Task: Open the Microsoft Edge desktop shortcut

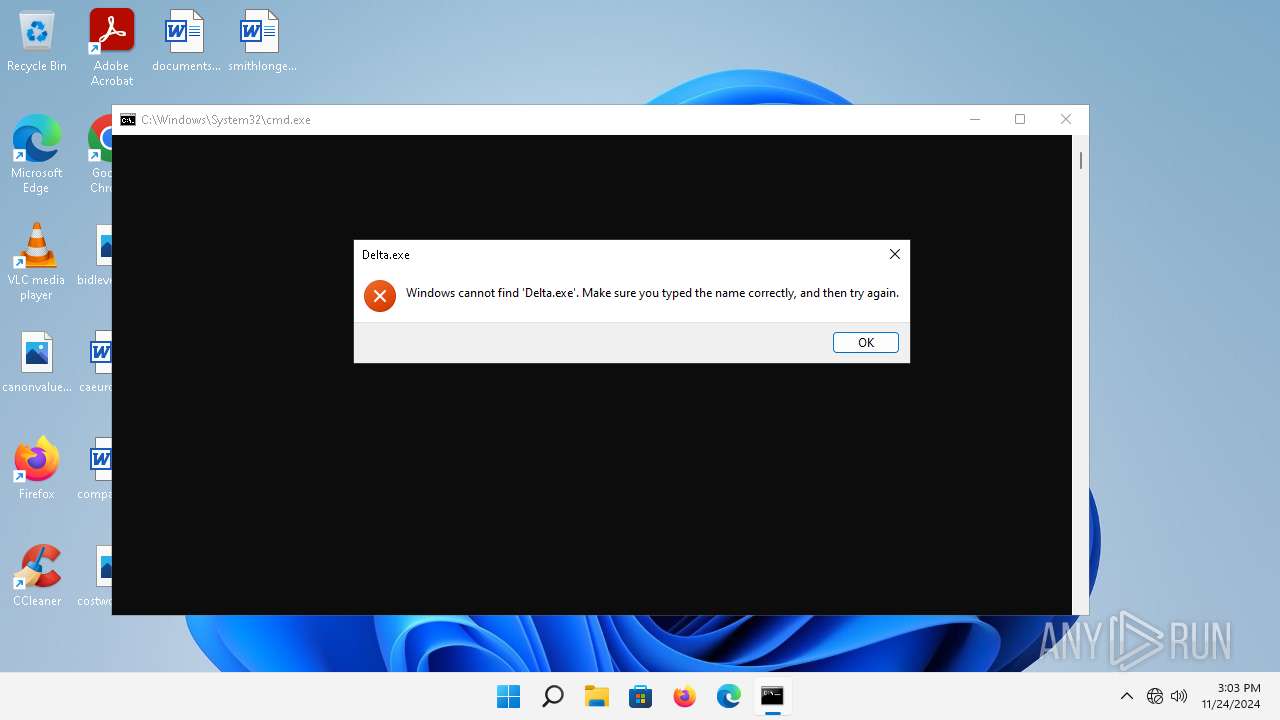Action: coord(37,154)
